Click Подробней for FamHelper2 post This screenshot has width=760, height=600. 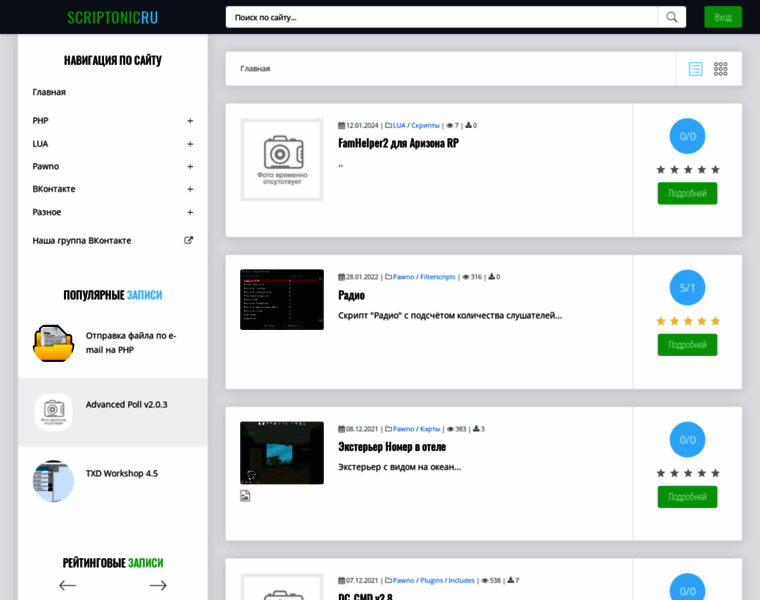[x=687, y=193]
